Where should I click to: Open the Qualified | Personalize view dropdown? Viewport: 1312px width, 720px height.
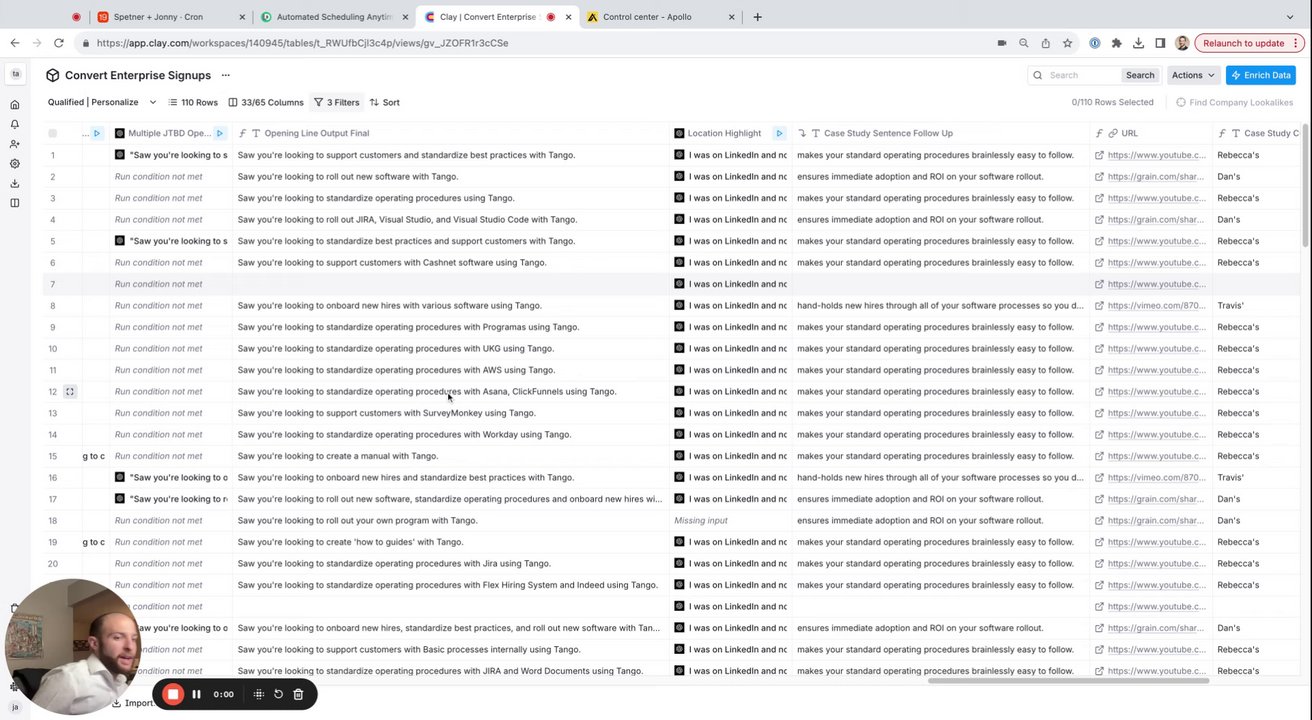[x=102, y=102]
